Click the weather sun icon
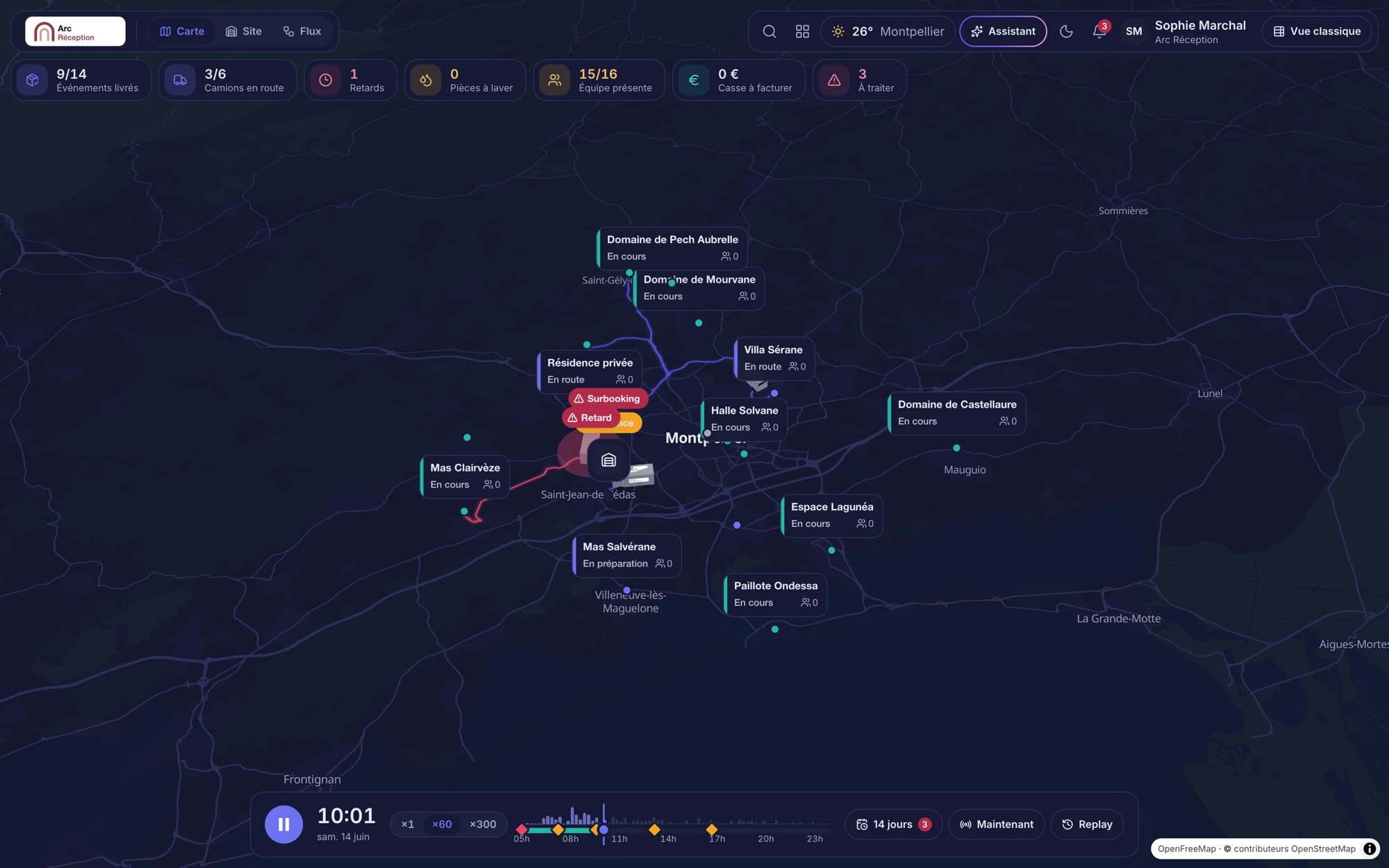Image resolution: width=1389 pixels, height=868 pixels. (838, 31)
